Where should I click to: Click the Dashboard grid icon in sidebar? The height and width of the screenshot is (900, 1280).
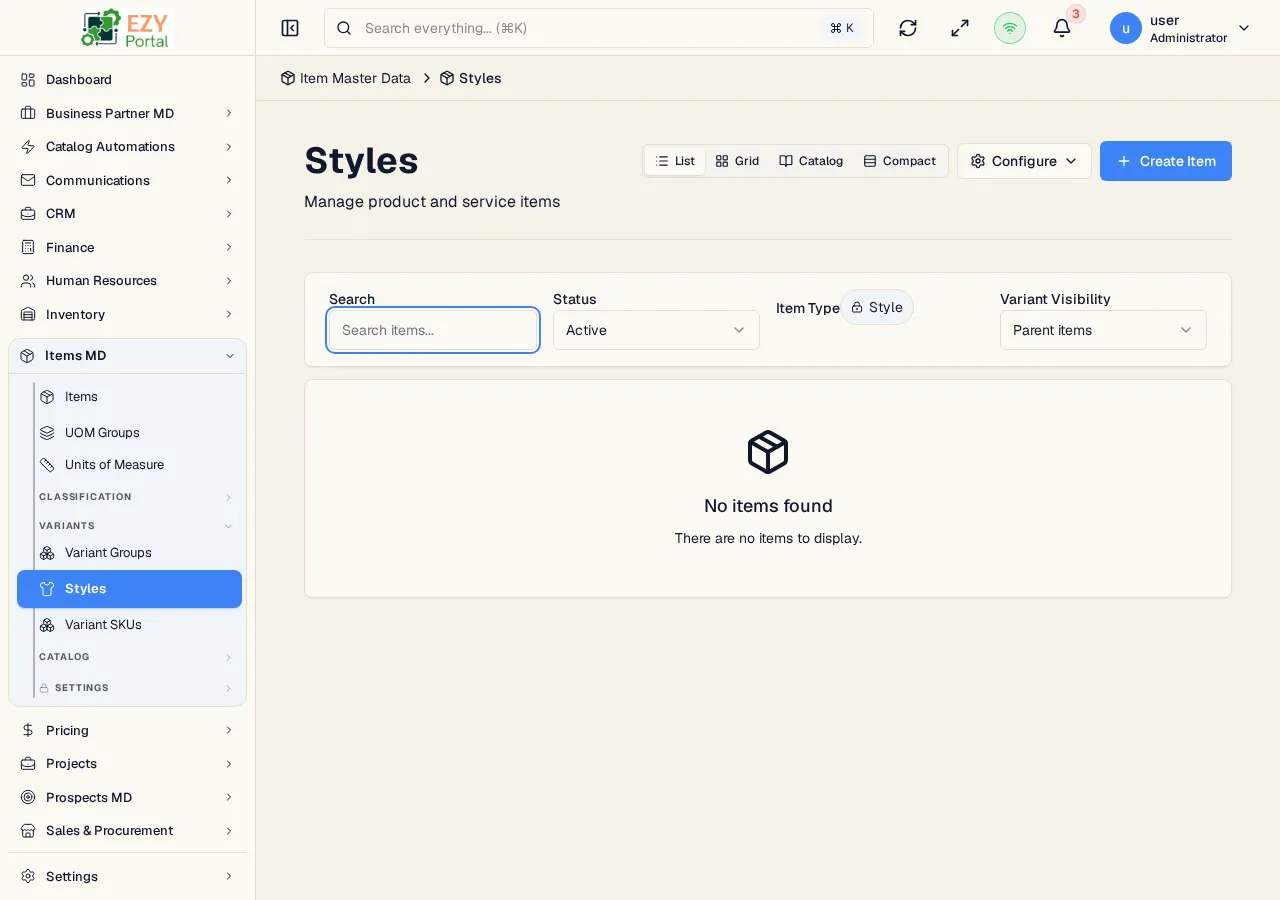coord(28,79)
